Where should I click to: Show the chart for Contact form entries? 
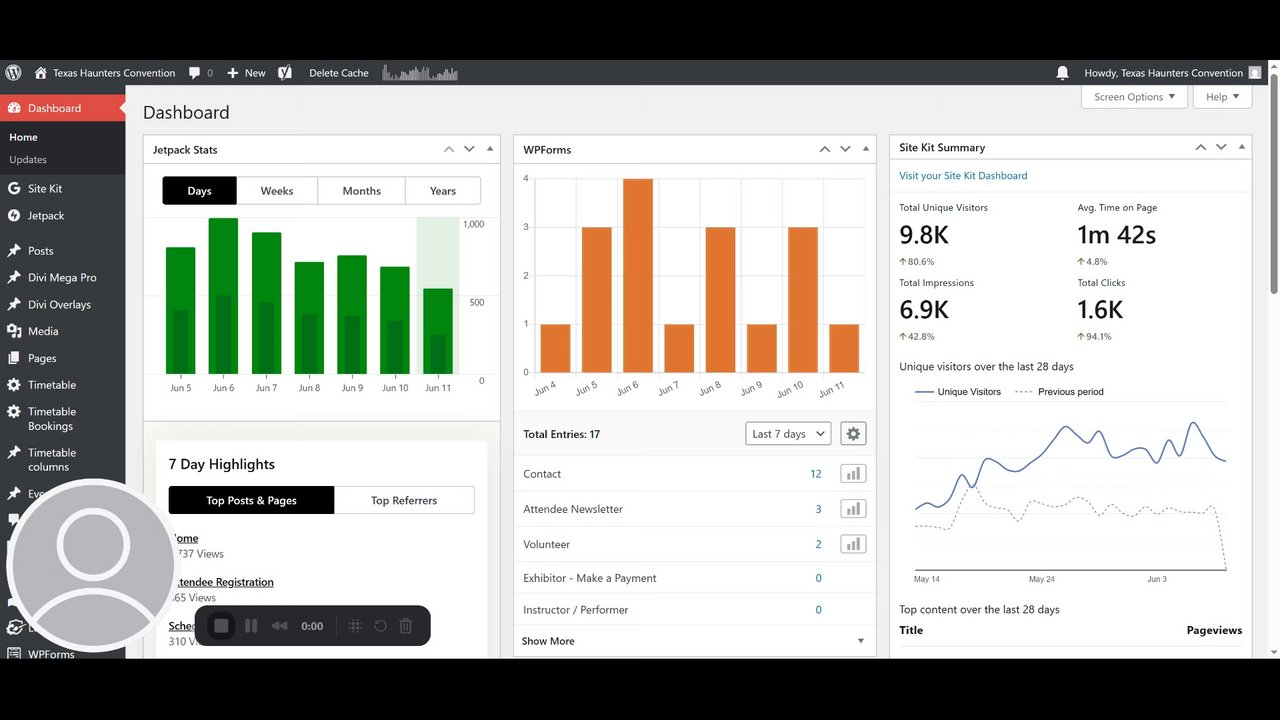point(853,474)
